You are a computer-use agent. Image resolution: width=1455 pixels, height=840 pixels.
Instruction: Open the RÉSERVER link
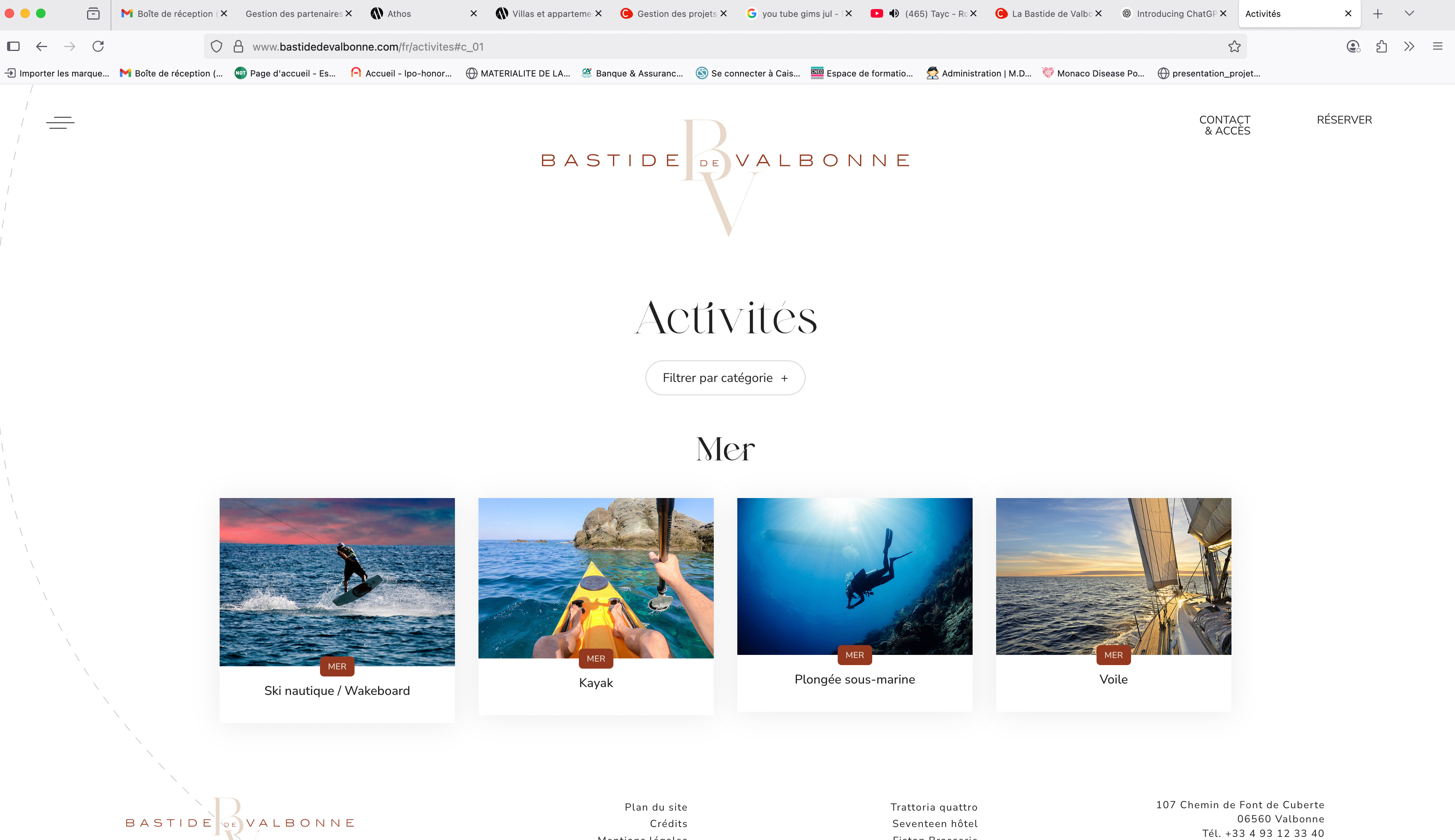click(x=1344, y=120)
